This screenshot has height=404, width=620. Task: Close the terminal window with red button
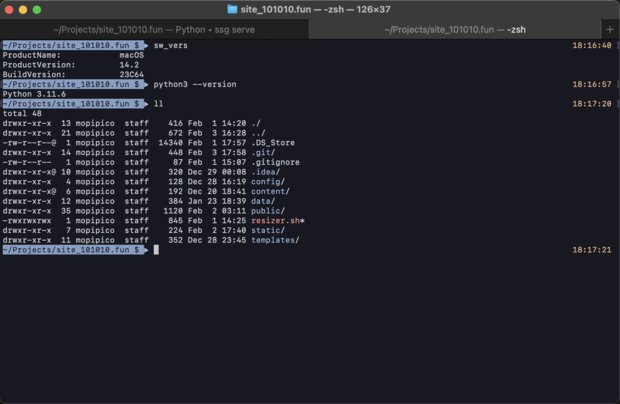(x=9, y=9)
